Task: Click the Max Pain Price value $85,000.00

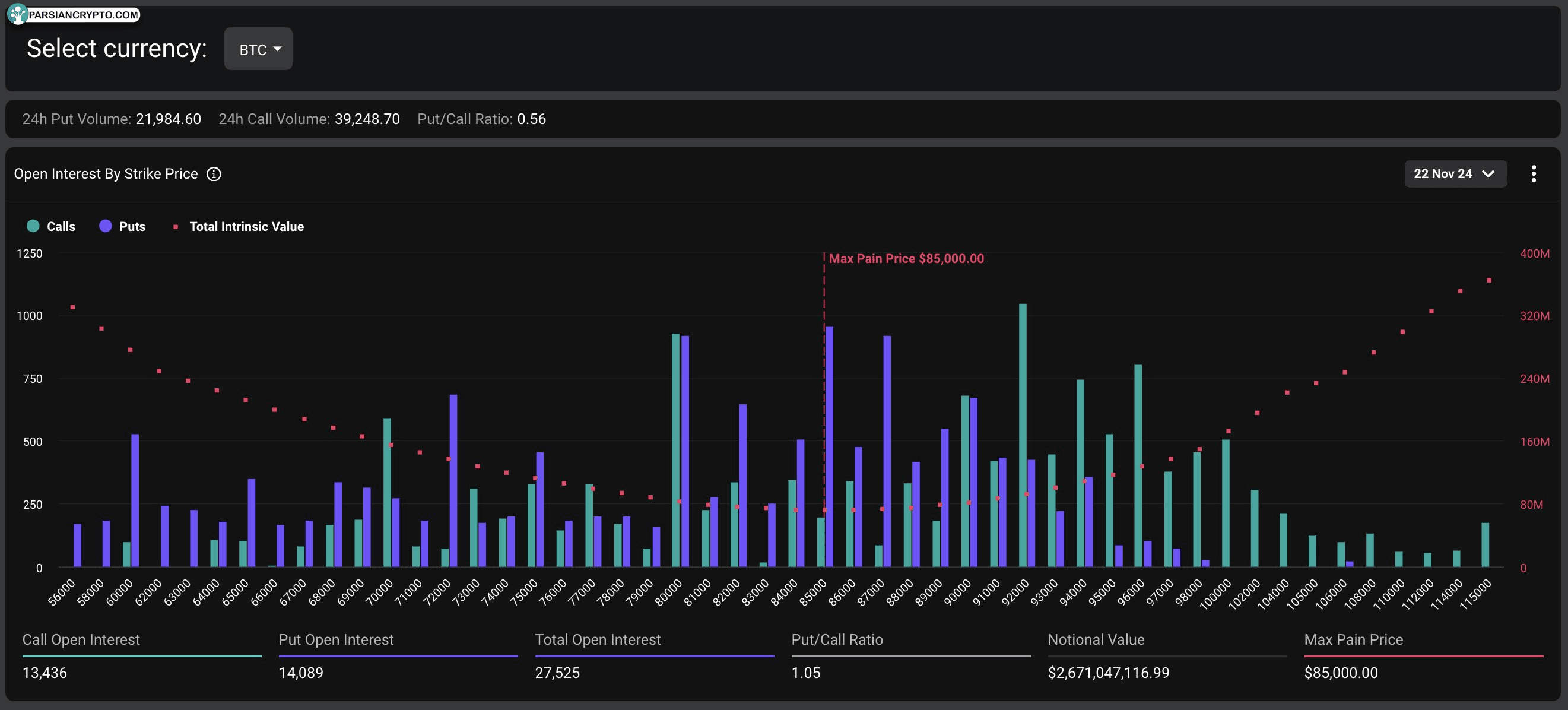Action: (1340, 672)
